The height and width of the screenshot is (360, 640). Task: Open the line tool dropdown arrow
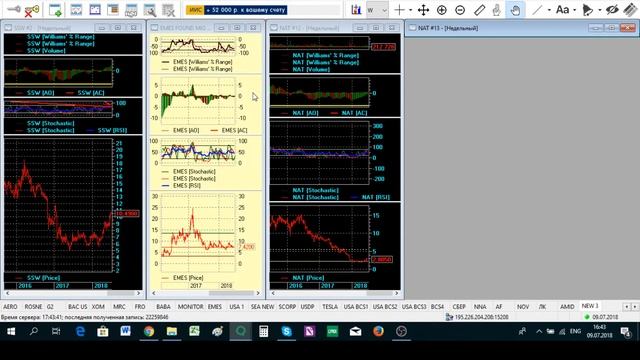(x=549, y=10)
